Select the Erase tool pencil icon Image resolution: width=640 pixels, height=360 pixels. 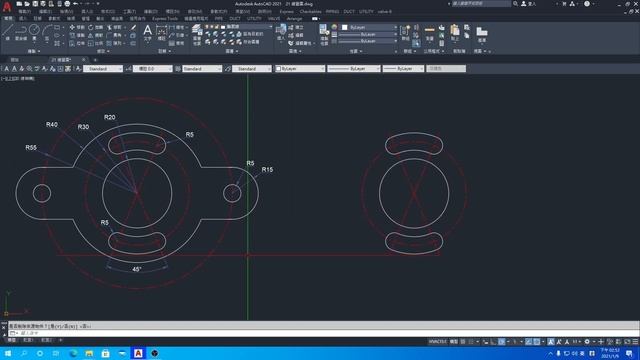133,27
